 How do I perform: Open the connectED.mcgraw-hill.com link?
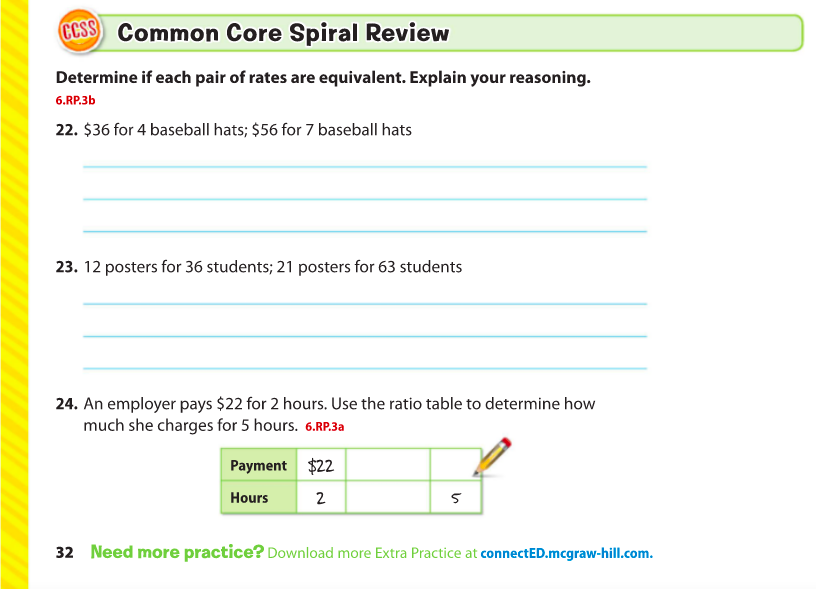click(x=566, y=553)
